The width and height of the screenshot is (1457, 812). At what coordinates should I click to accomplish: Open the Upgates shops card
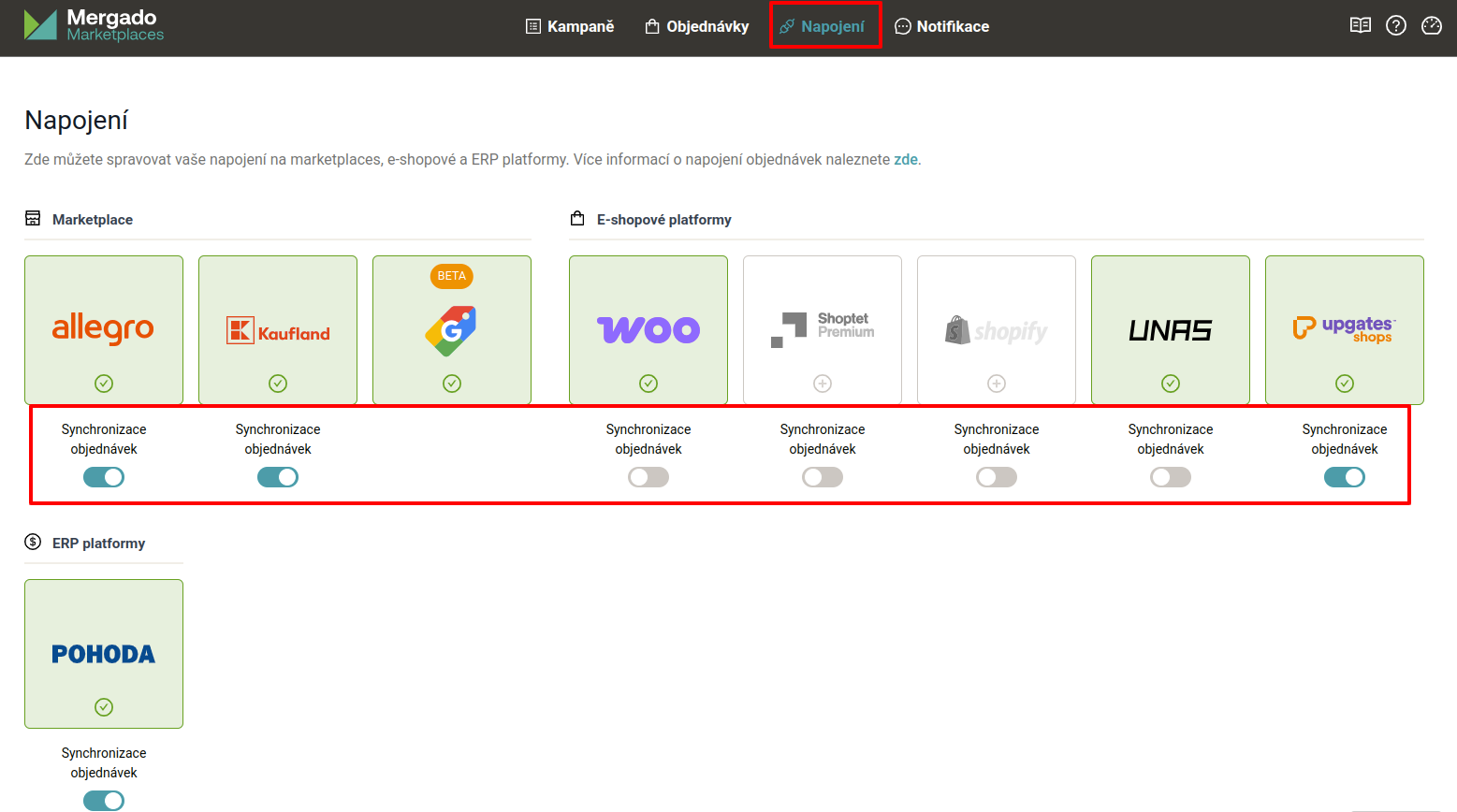pos(1345,329)
